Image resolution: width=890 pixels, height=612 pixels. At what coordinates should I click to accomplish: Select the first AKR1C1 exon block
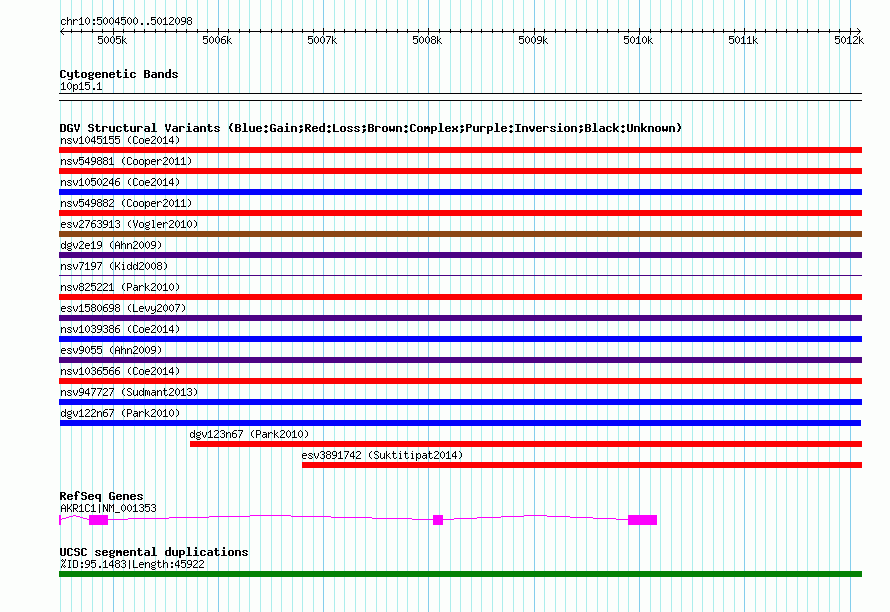[98, 520]
